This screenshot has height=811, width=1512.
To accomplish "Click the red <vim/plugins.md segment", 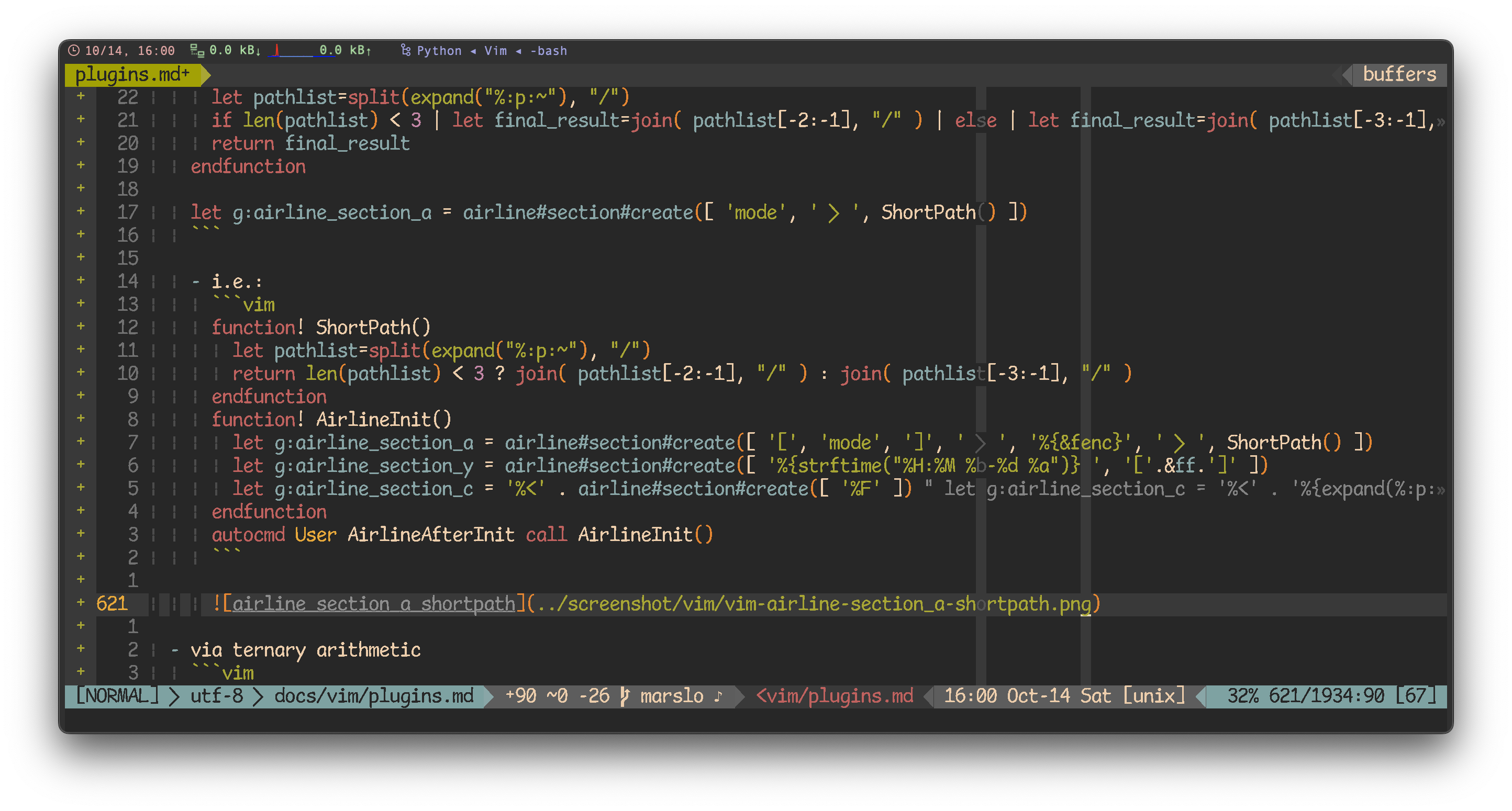I will [834, 695].
